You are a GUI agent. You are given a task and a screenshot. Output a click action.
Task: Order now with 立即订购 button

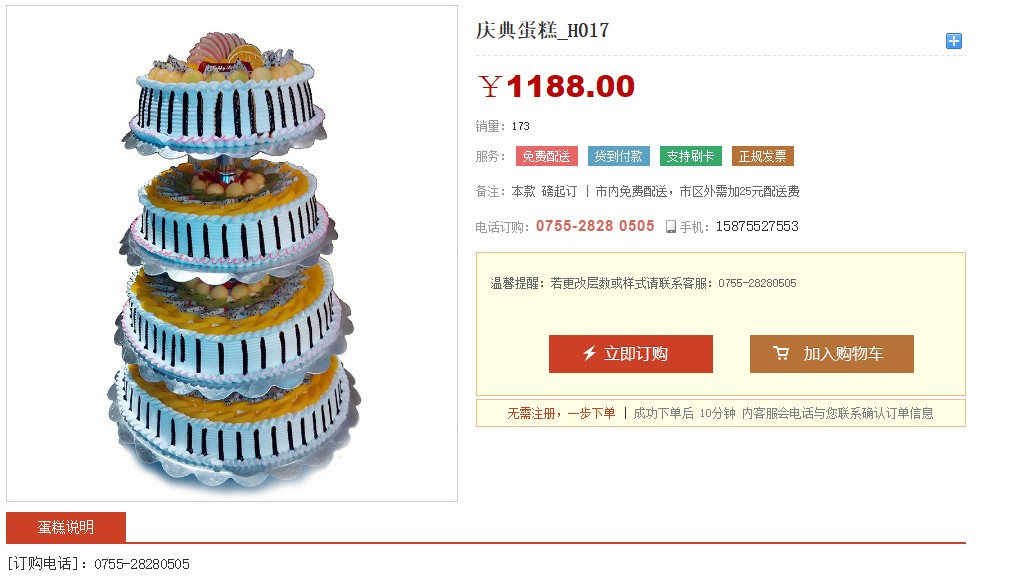[x=630, y=354]
